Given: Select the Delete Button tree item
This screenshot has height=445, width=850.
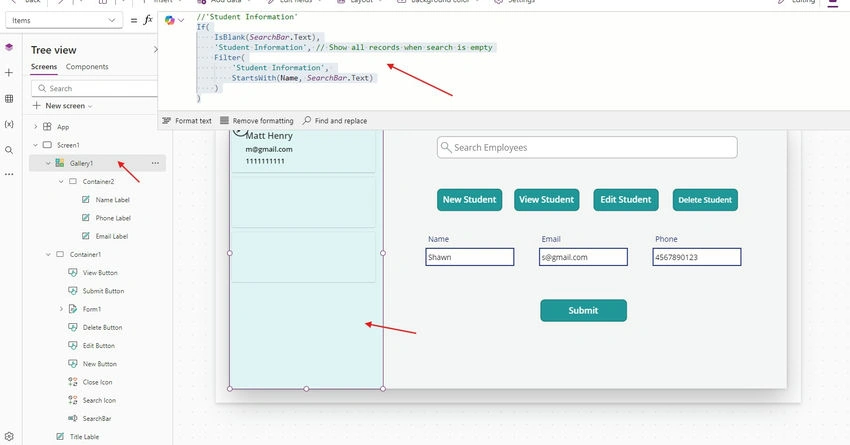Looking at the screenshot, I should (x=102, y=327).
